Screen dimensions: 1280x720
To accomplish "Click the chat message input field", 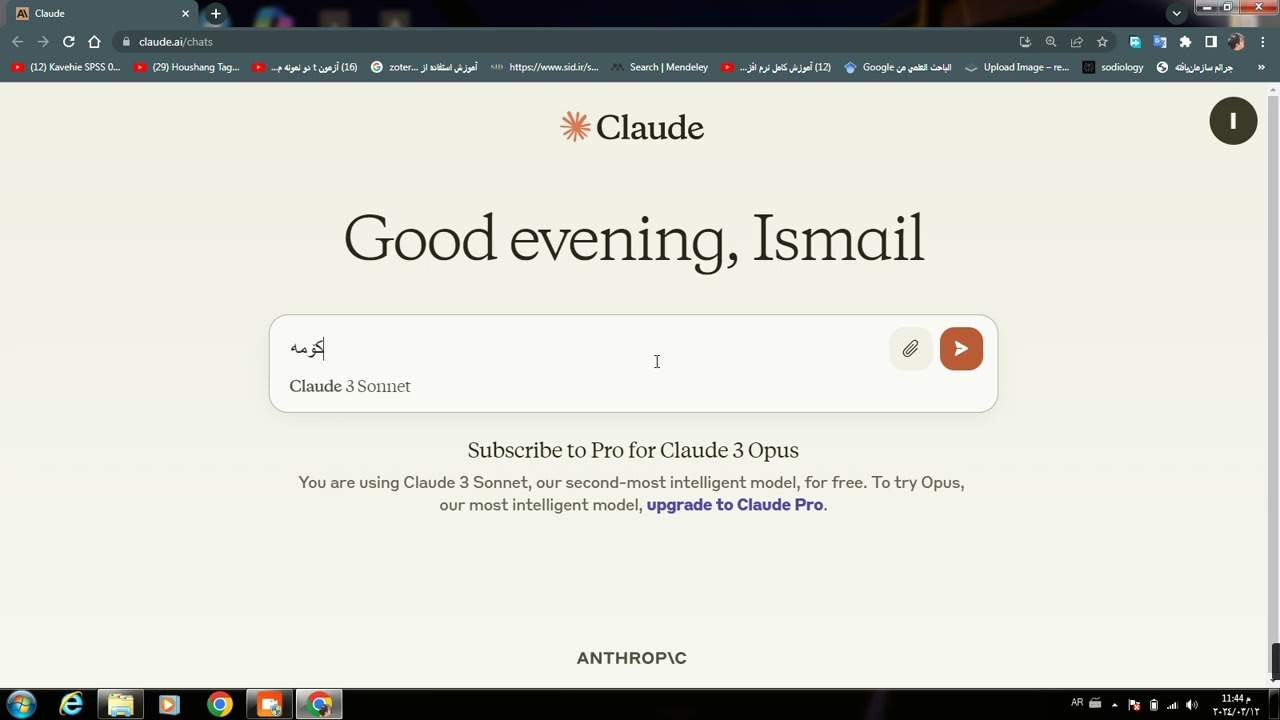I will pos(586,348).
